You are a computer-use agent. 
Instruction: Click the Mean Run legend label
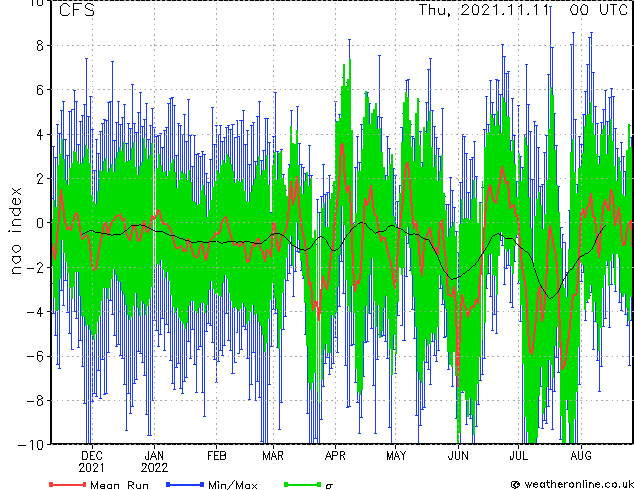(120, 485)
